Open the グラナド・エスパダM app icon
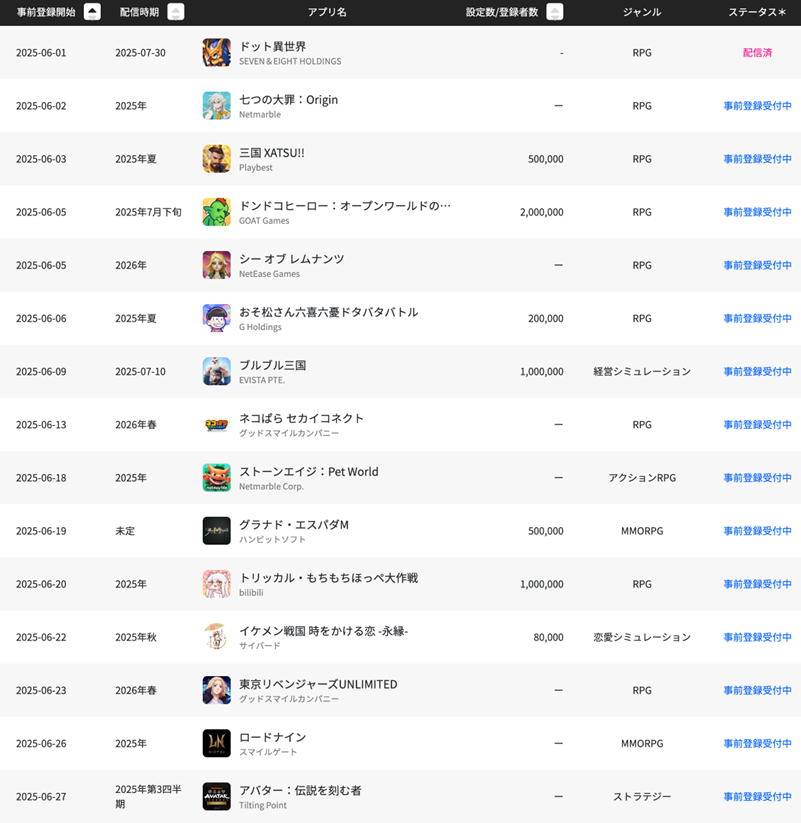801x823 pixels. click(x=217, y=531)
